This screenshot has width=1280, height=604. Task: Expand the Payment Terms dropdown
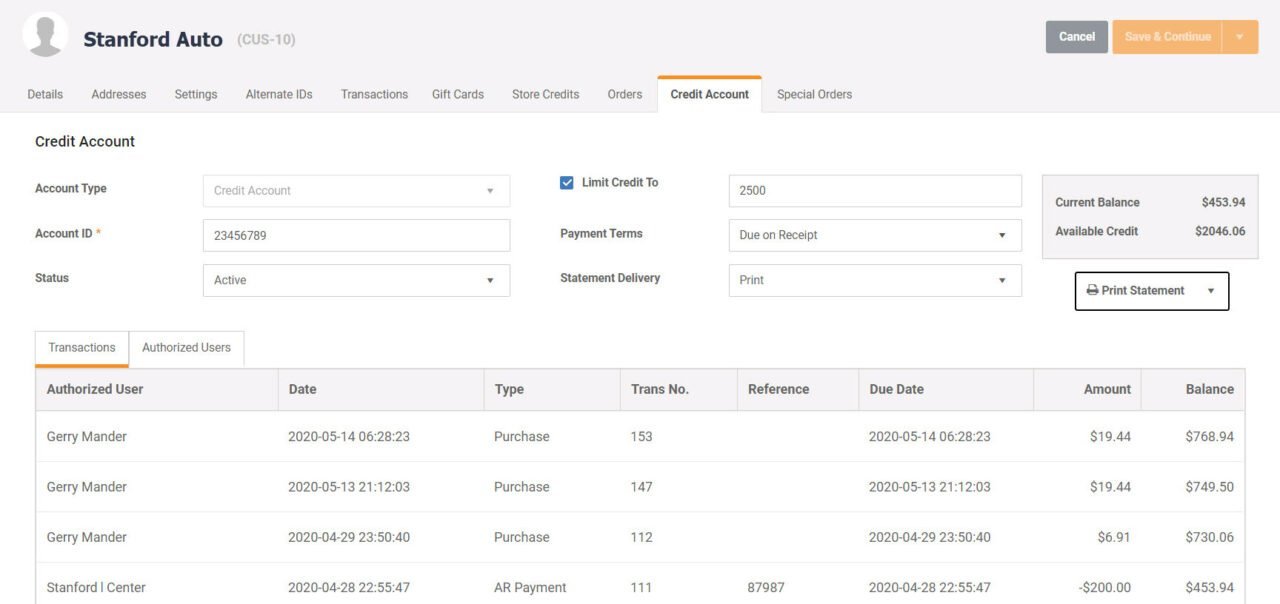pos(875,235)
